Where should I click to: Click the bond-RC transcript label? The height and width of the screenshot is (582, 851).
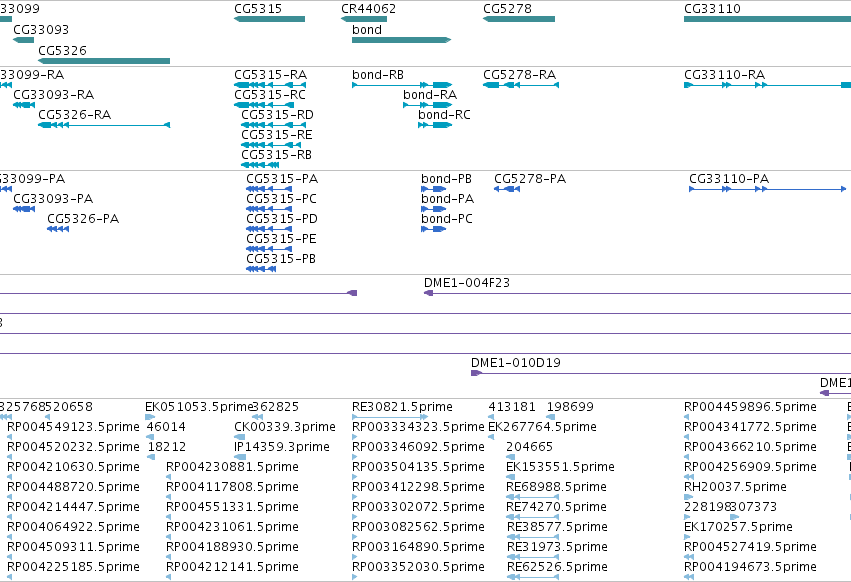pyautogui.click(x=444, y=115)
